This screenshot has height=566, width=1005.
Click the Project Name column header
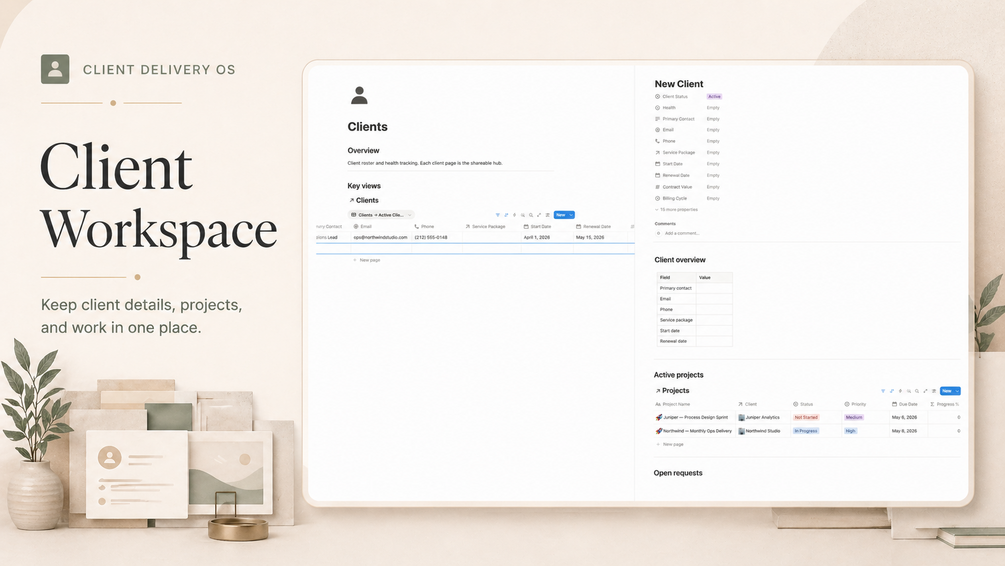[x=673, y=404]
